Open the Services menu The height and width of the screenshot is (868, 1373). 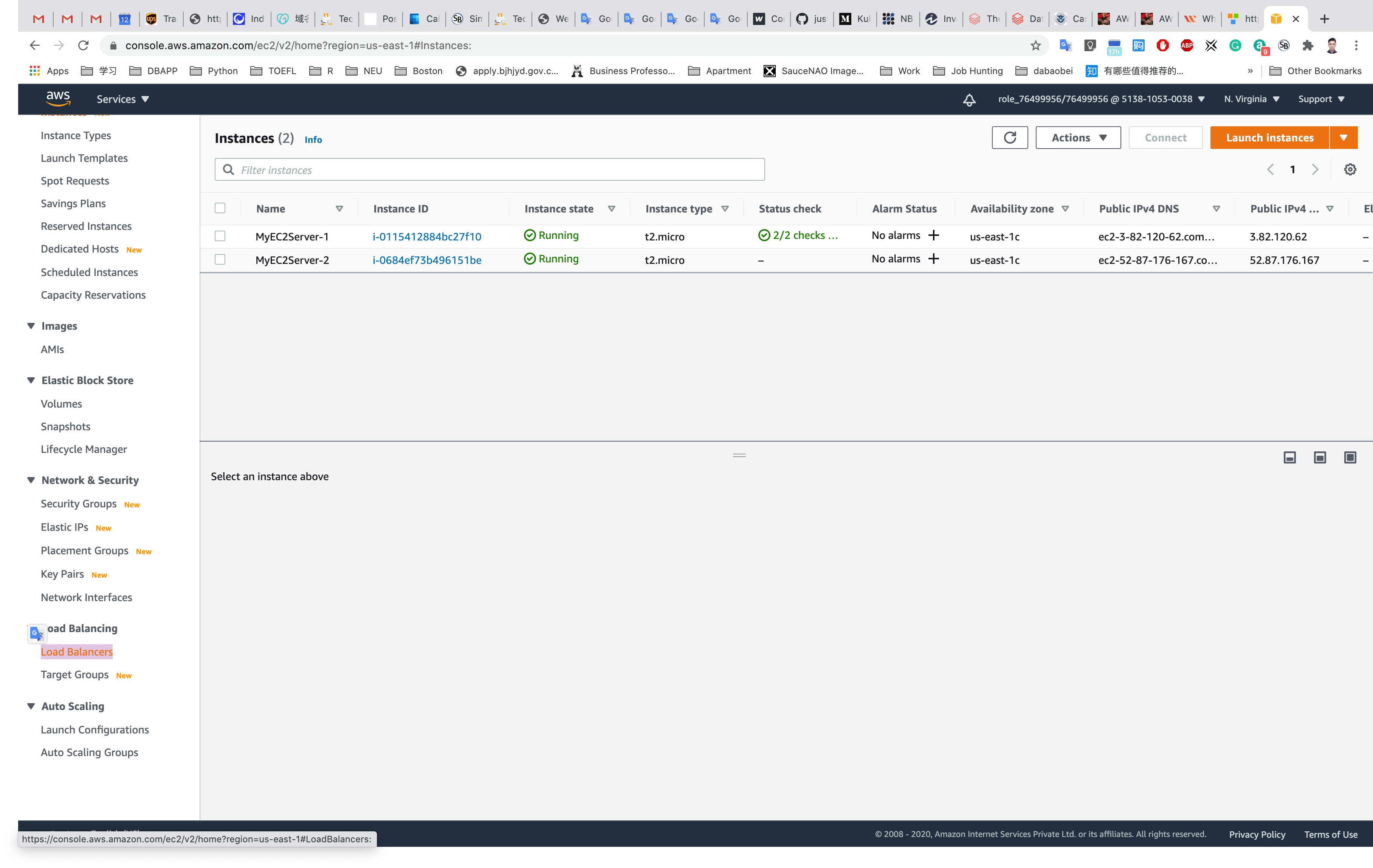pos(122,99)
